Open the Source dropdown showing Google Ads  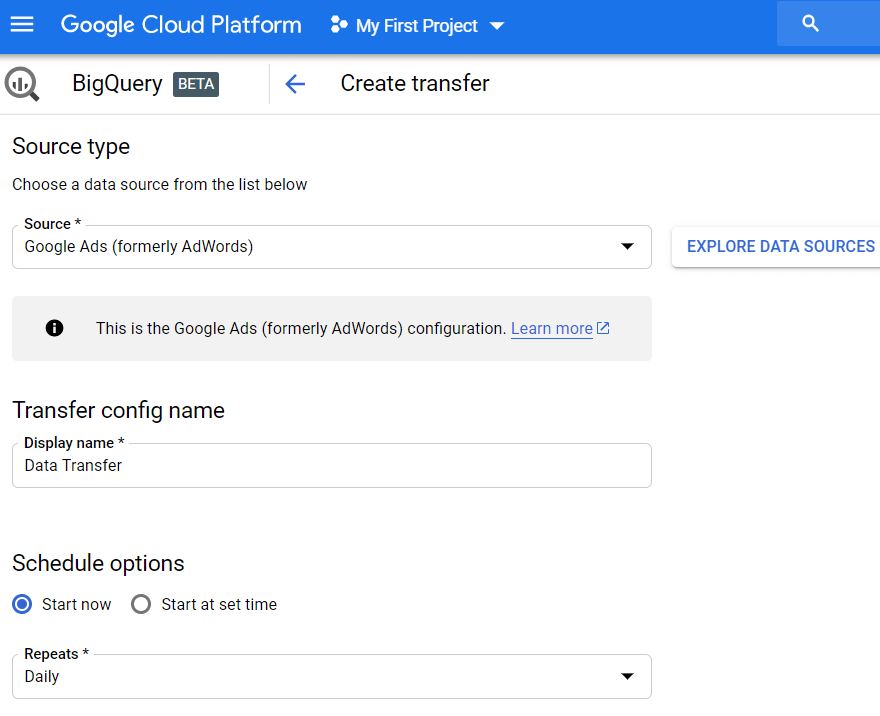pyautogui.click(x=331, y=247)
